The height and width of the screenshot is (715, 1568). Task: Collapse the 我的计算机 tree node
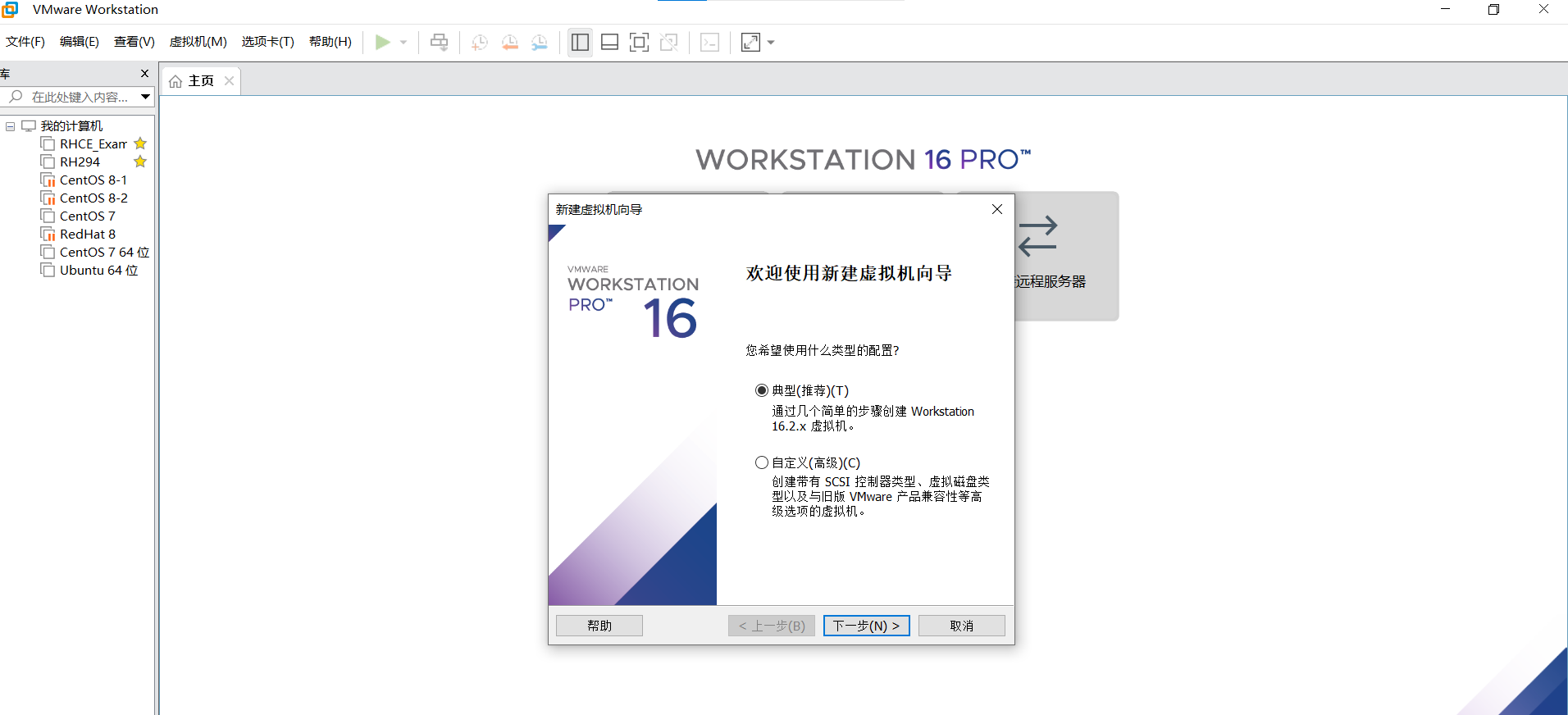coord(10,126)
